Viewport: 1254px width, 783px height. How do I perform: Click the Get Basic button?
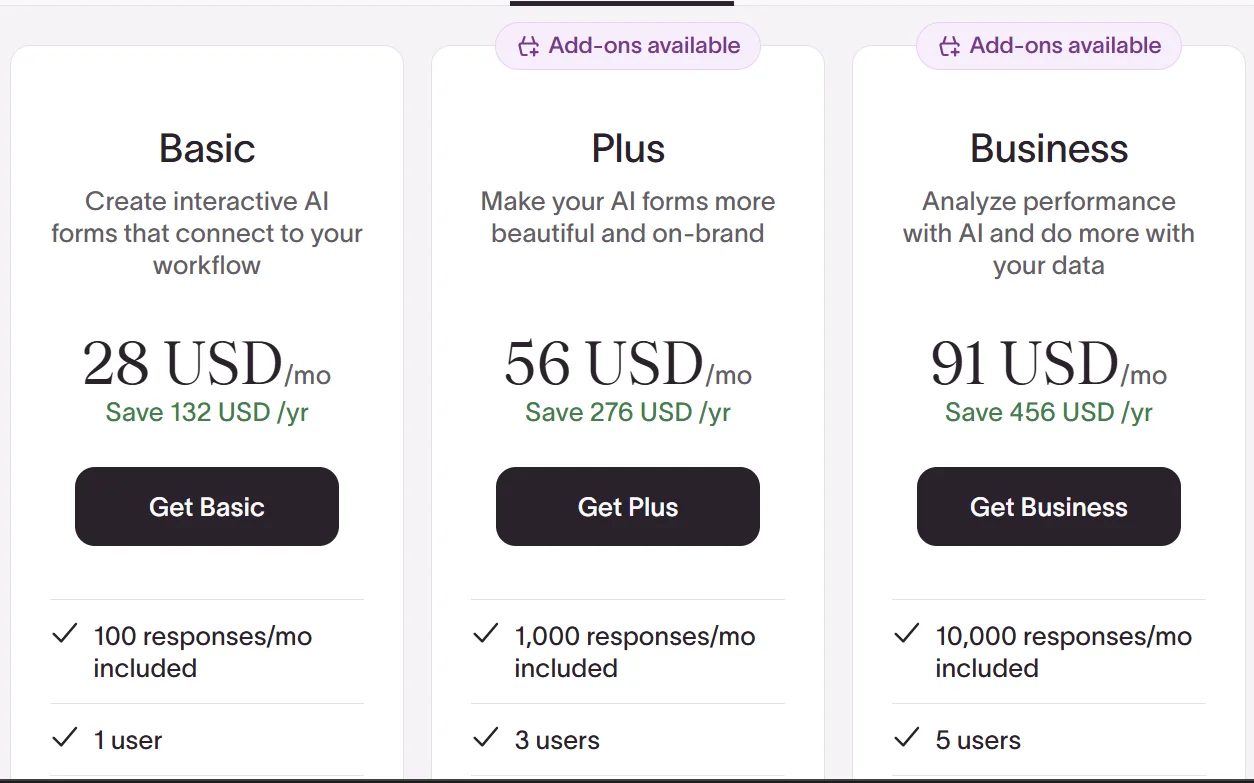(207, 506)
